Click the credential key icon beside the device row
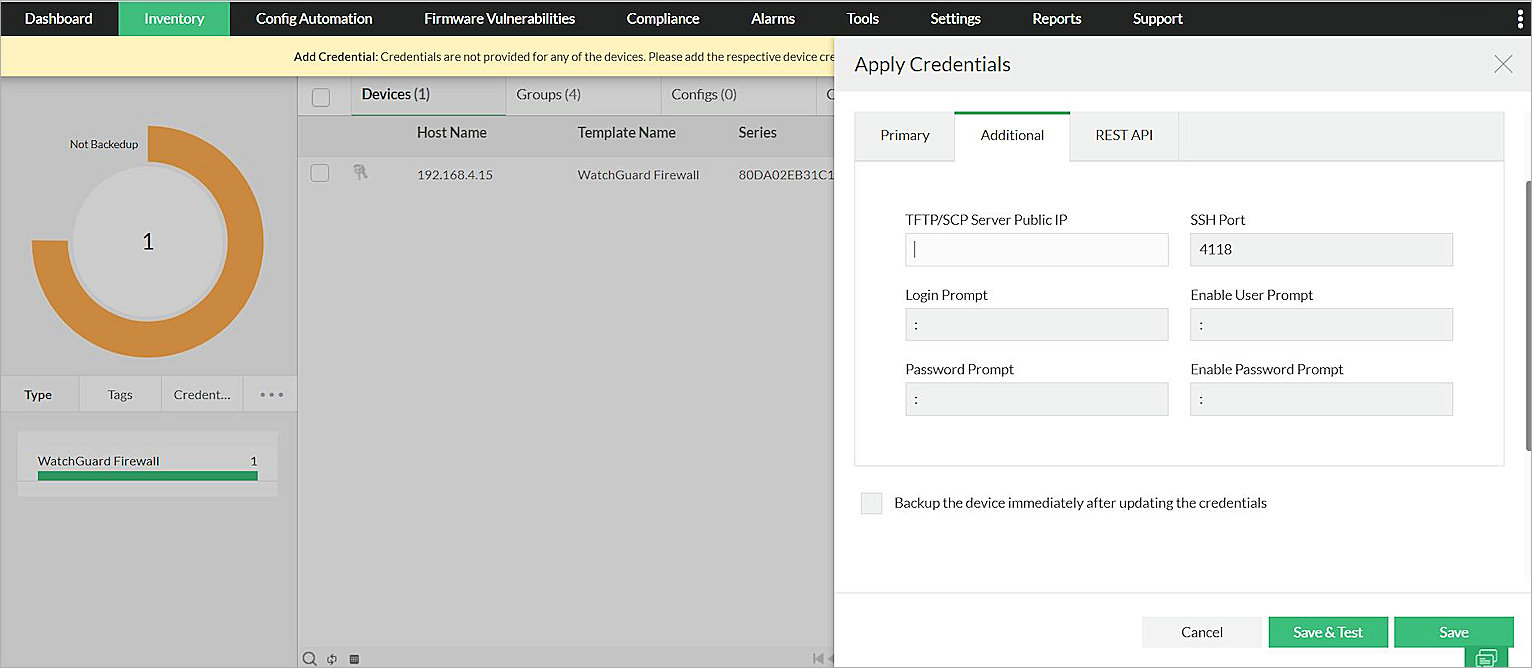1532x668 pixels. click(x=361, y=173)
